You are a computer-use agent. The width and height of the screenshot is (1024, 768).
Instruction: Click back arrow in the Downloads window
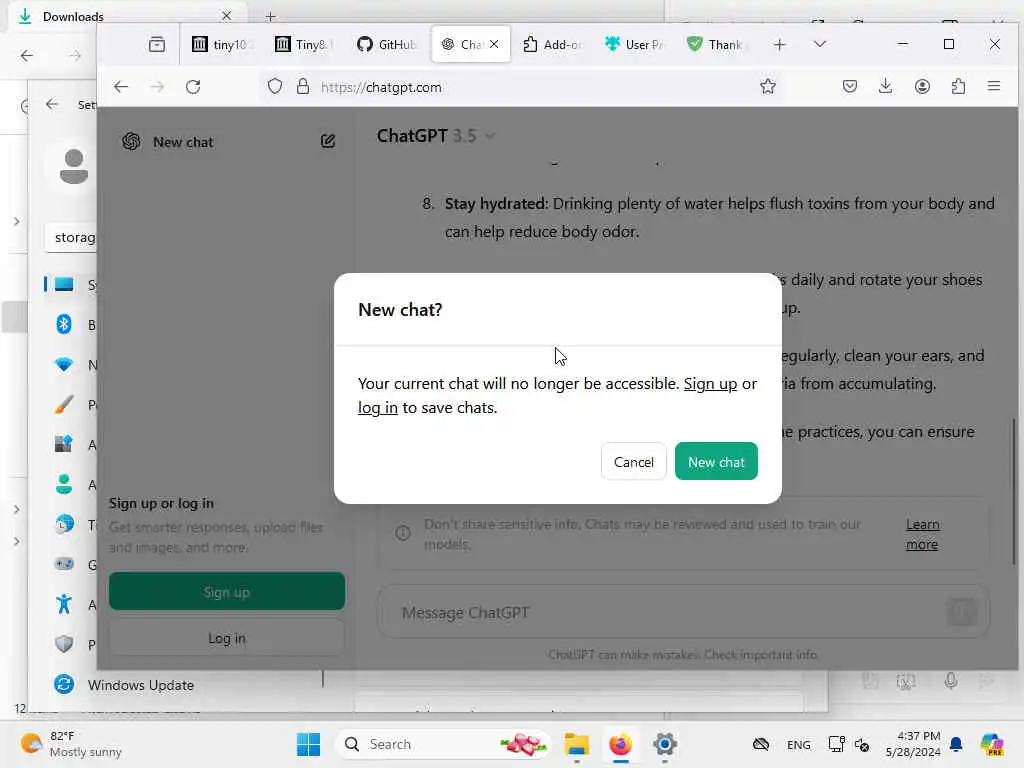click(x=27, y=56)
